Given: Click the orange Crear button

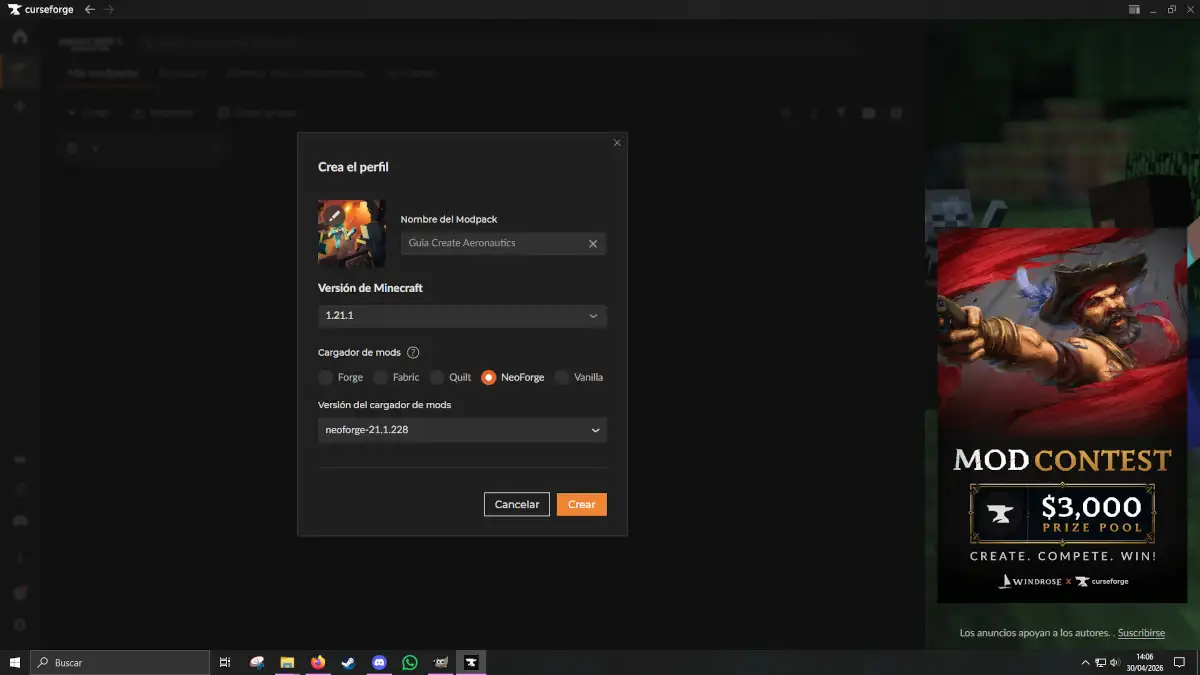Looking at the screenshot, I should click(x=581, y=504).
